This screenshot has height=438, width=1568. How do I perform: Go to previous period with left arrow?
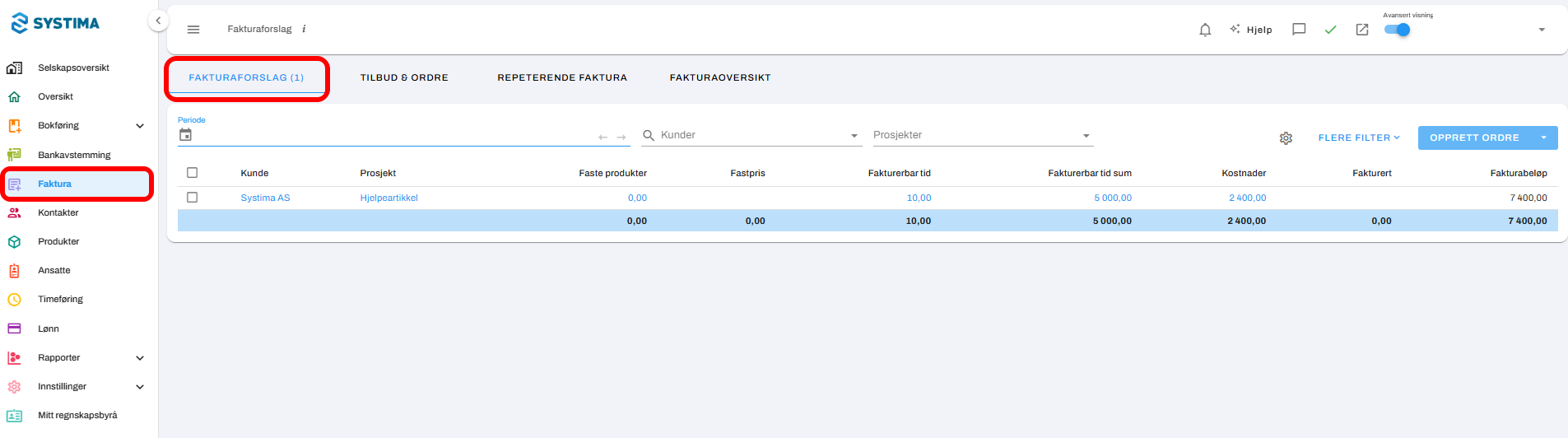(x=603, y=137)
